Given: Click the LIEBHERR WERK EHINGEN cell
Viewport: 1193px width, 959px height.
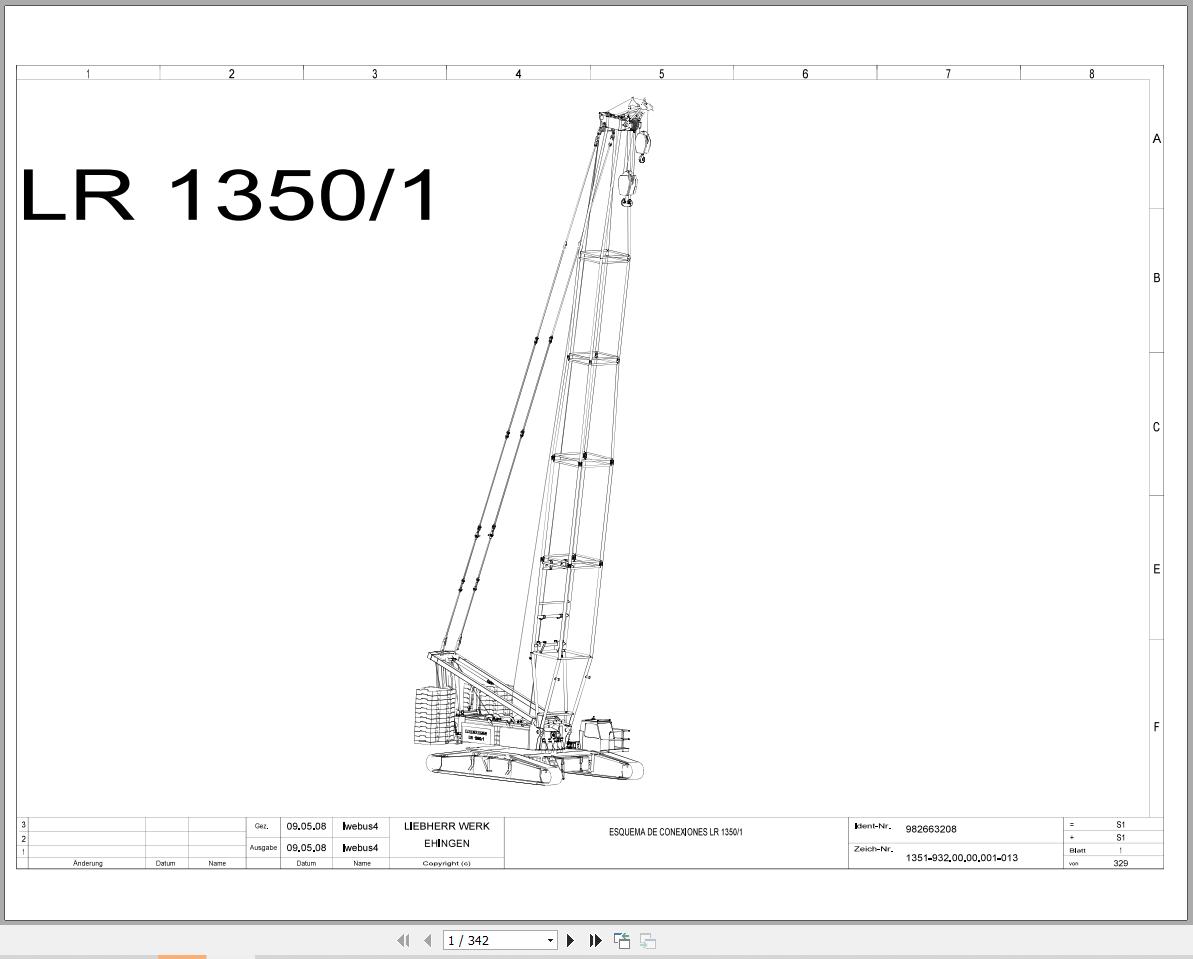Looking at the screenshot, I should click(x=447, y=834).
